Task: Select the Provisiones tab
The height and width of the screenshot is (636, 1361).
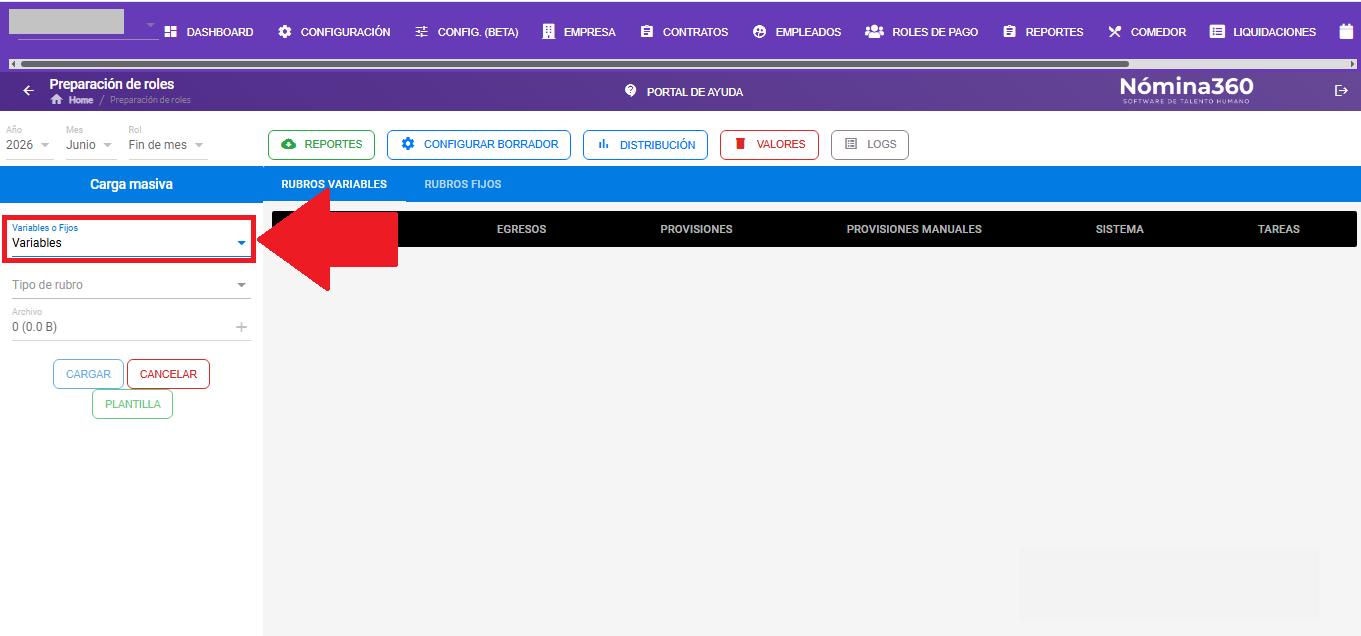Action: (x=696, y=229)
